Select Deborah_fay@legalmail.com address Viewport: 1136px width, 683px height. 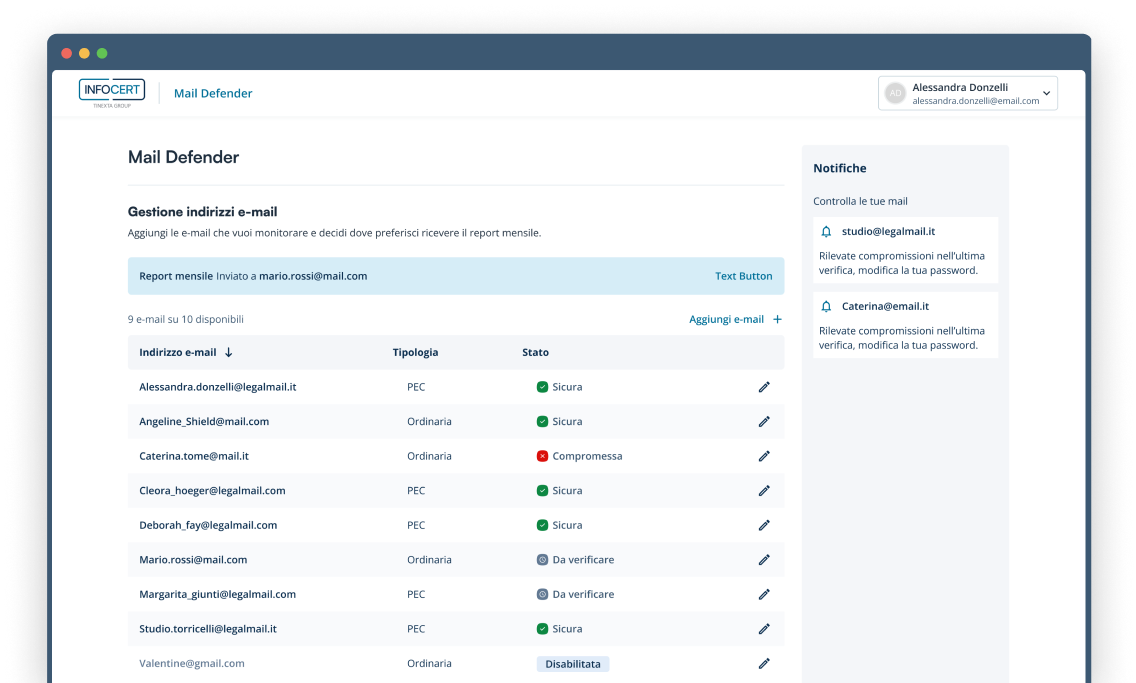click(x=208, y=525)
